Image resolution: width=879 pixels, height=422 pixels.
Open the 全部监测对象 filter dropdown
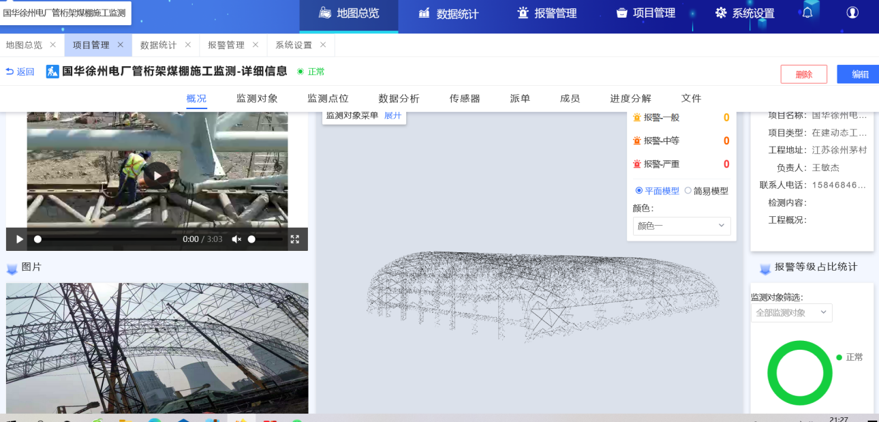792,313
